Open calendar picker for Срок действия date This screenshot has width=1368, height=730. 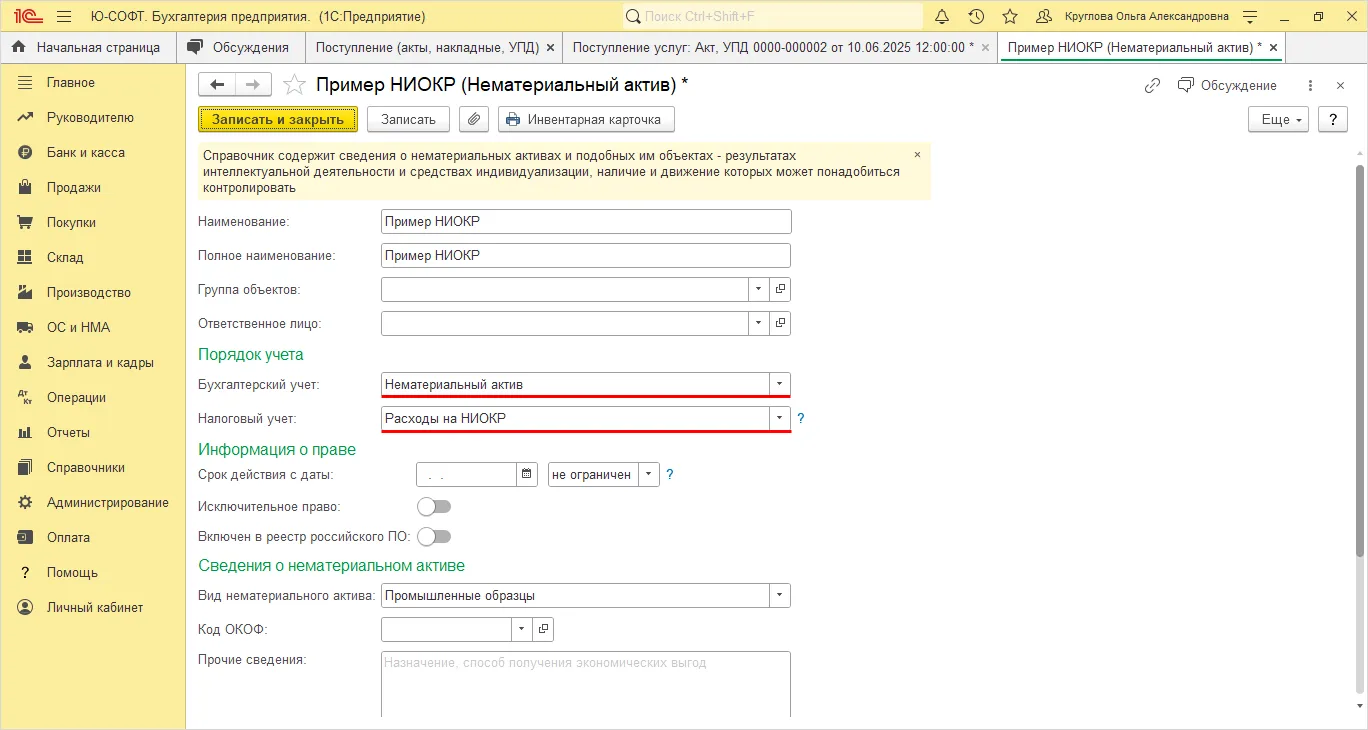tap(528, 474)
